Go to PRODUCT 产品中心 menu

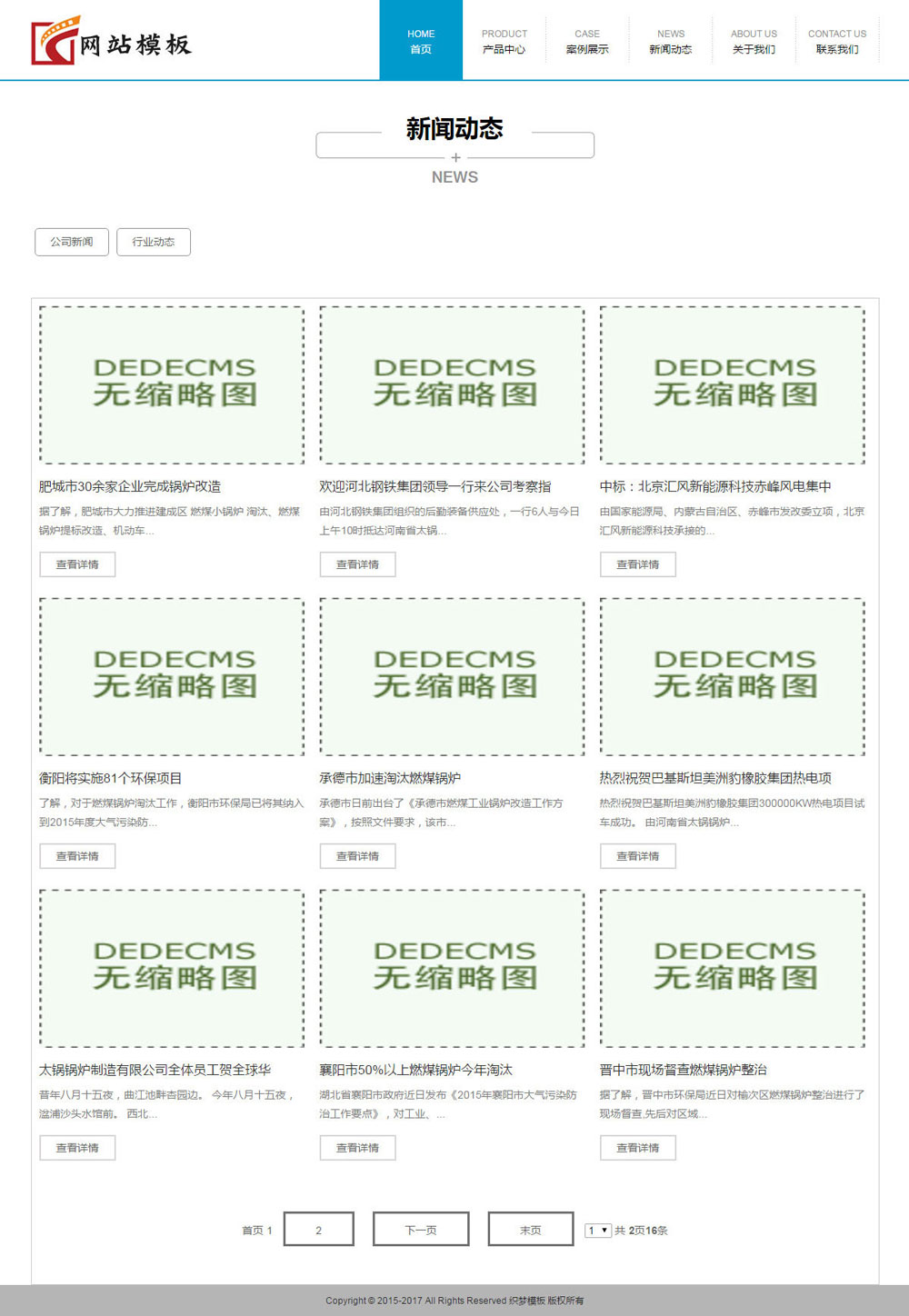504,41
